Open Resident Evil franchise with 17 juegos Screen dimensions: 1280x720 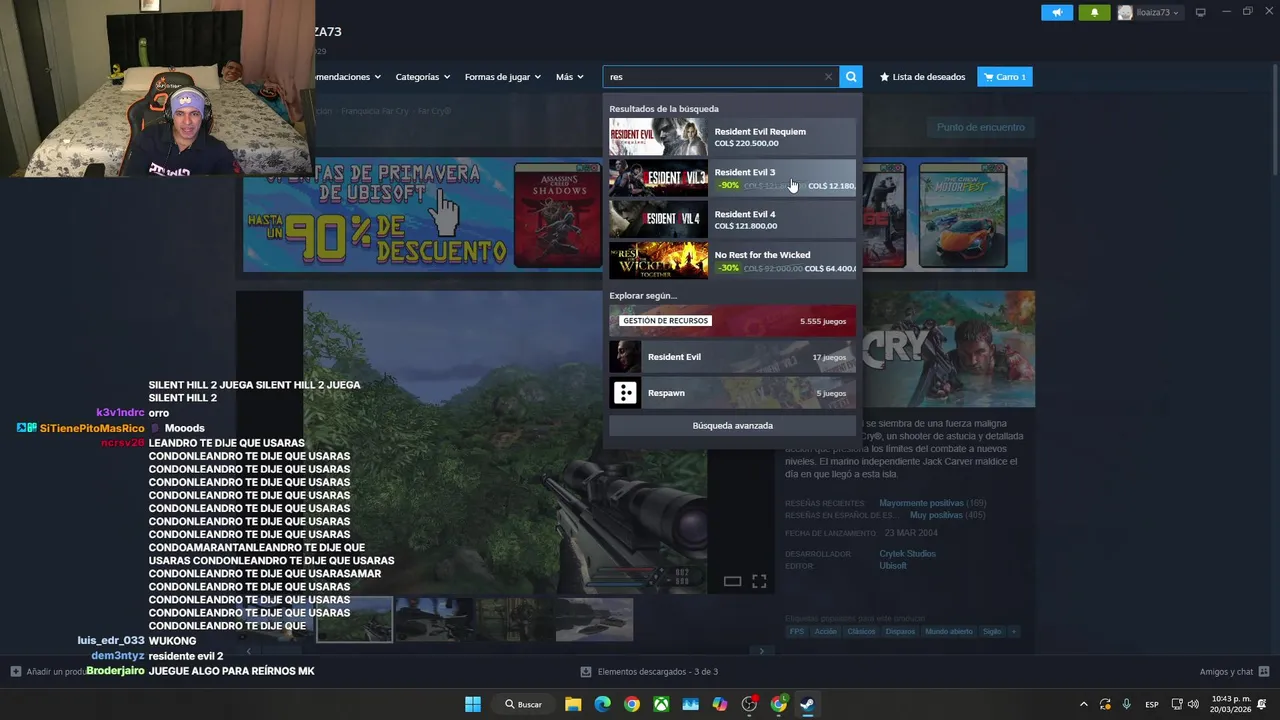point(732,357)
